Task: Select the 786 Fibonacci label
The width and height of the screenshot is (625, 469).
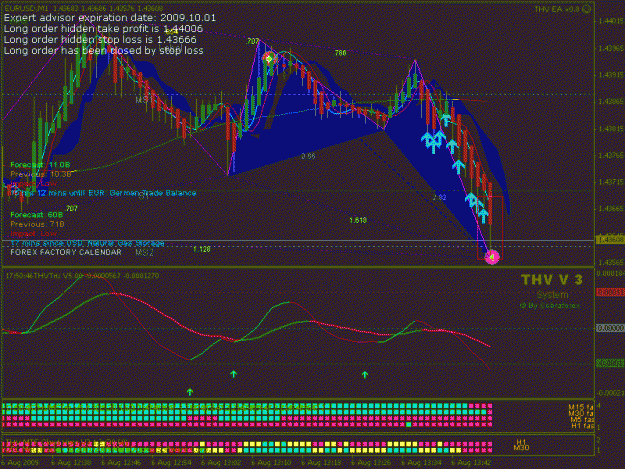Action: pos(340,53)
